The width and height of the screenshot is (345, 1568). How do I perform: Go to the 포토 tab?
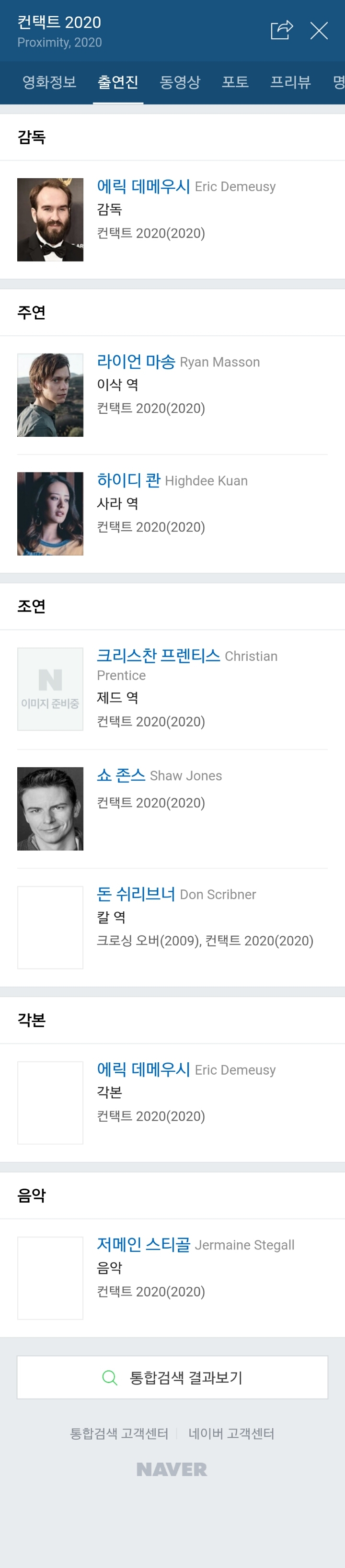click(x=235, y=82)
